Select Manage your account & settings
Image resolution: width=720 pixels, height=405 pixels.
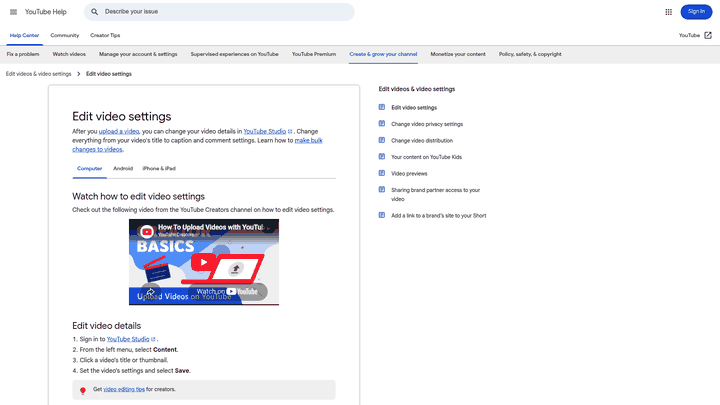138,54
